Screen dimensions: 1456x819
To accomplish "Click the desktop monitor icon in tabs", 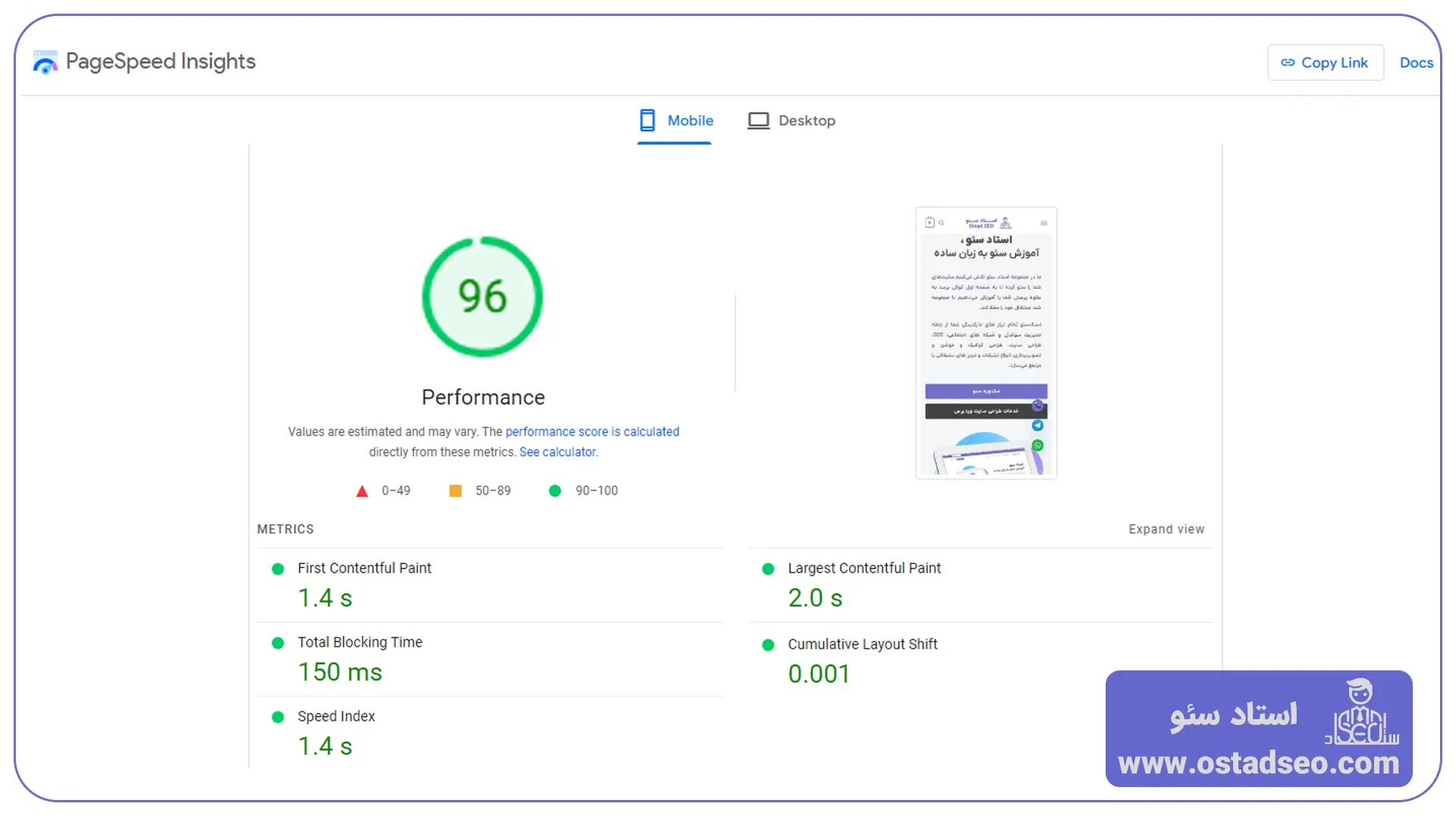I will click(x=758, y=121).
